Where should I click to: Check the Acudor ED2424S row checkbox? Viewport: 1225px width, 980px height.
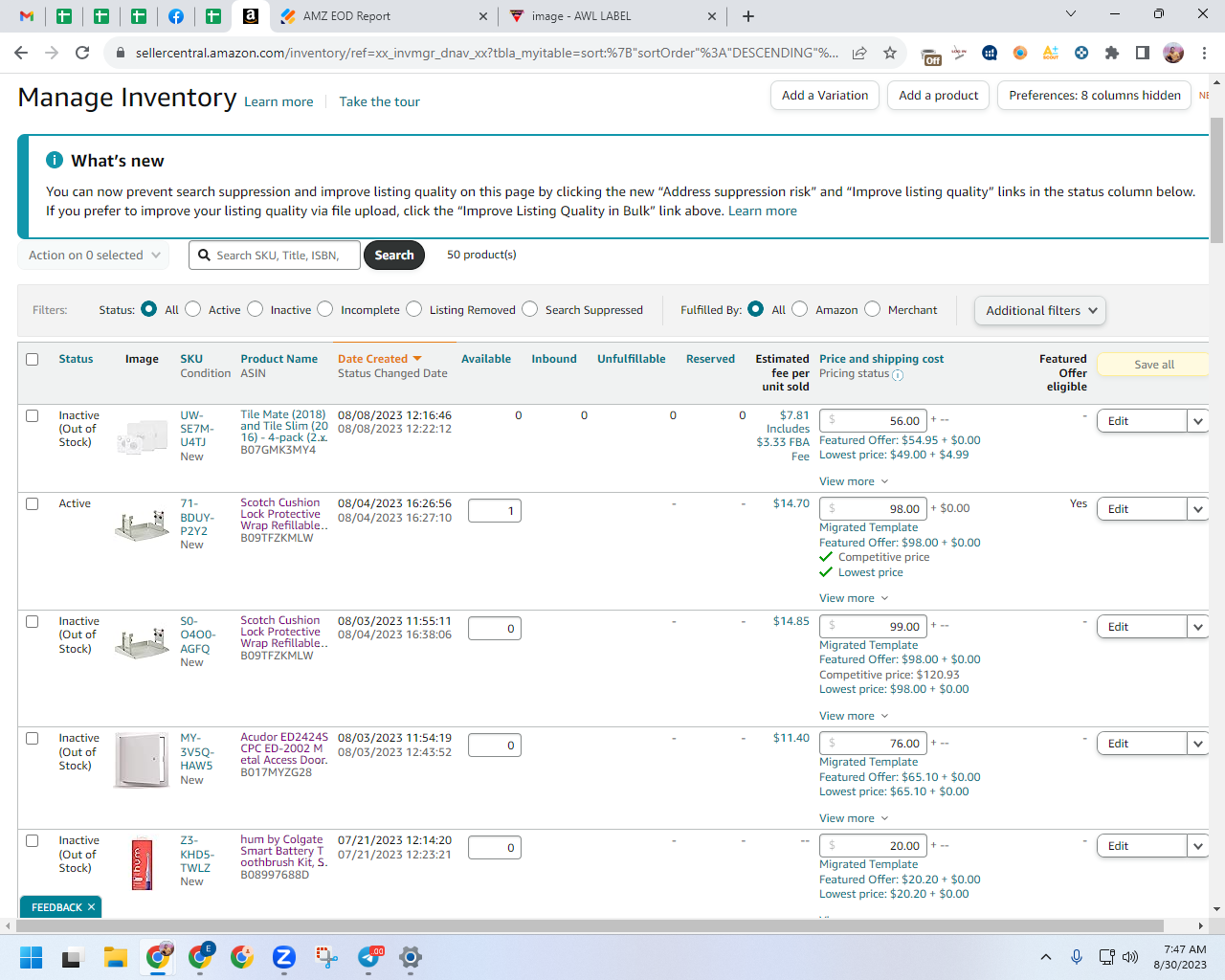(x=33, y=739)
